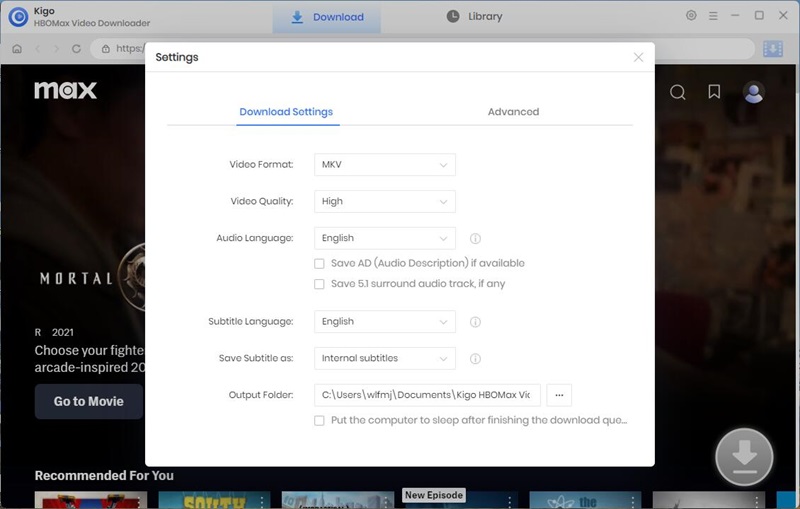The height and width of the screenshot is (509, 800).
Task: Open the Video Format MKV dropdown
Action: pos(385,165)
